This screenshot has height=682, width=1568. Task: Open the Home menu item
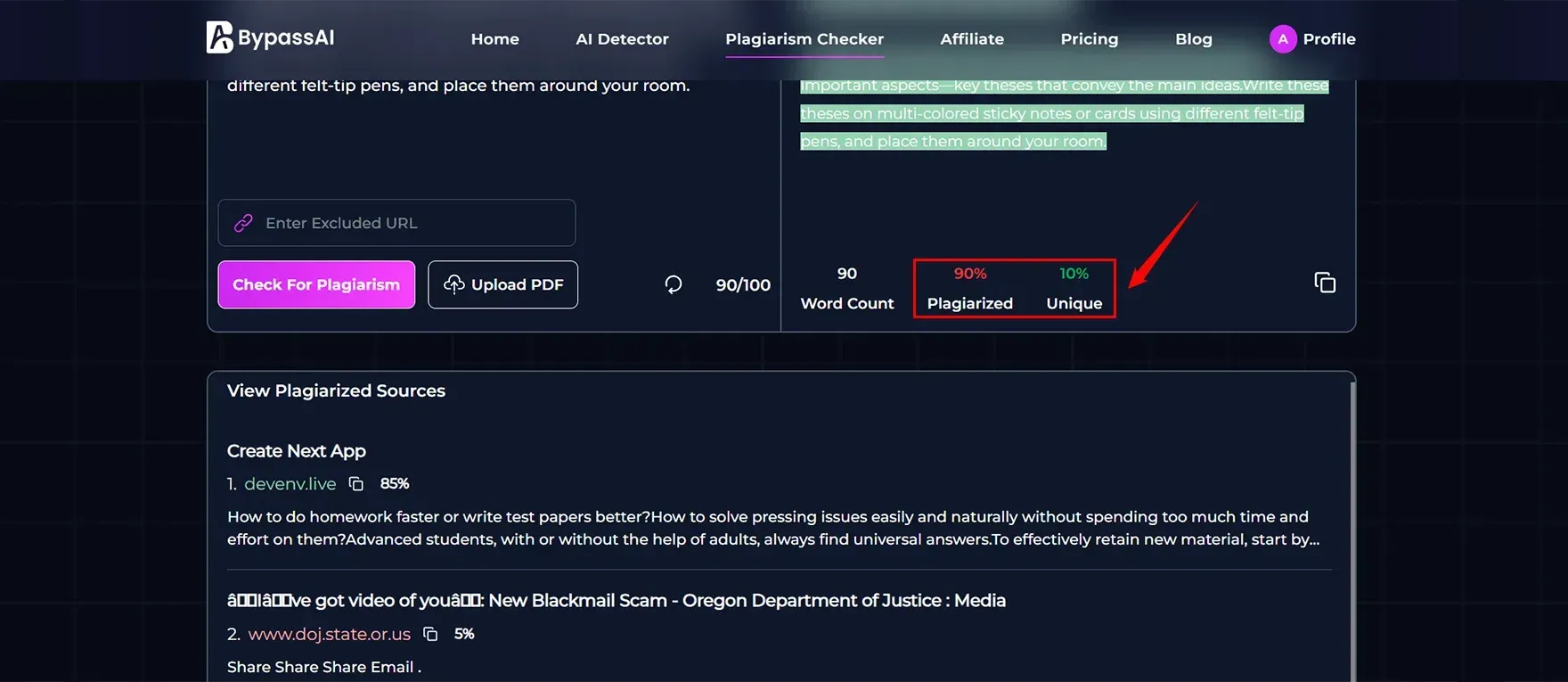click(x=494, y=39)
